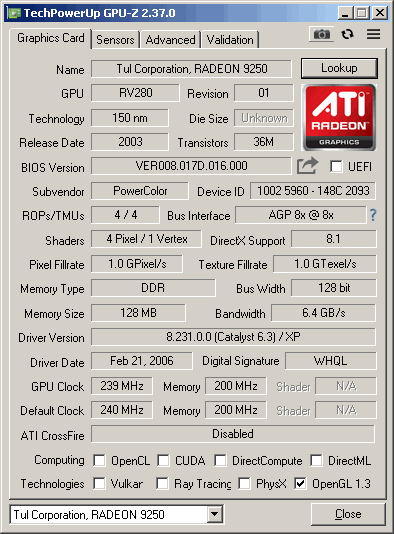
Task: Click the Bus Interface question mark
Action: (x=373, y=215)
